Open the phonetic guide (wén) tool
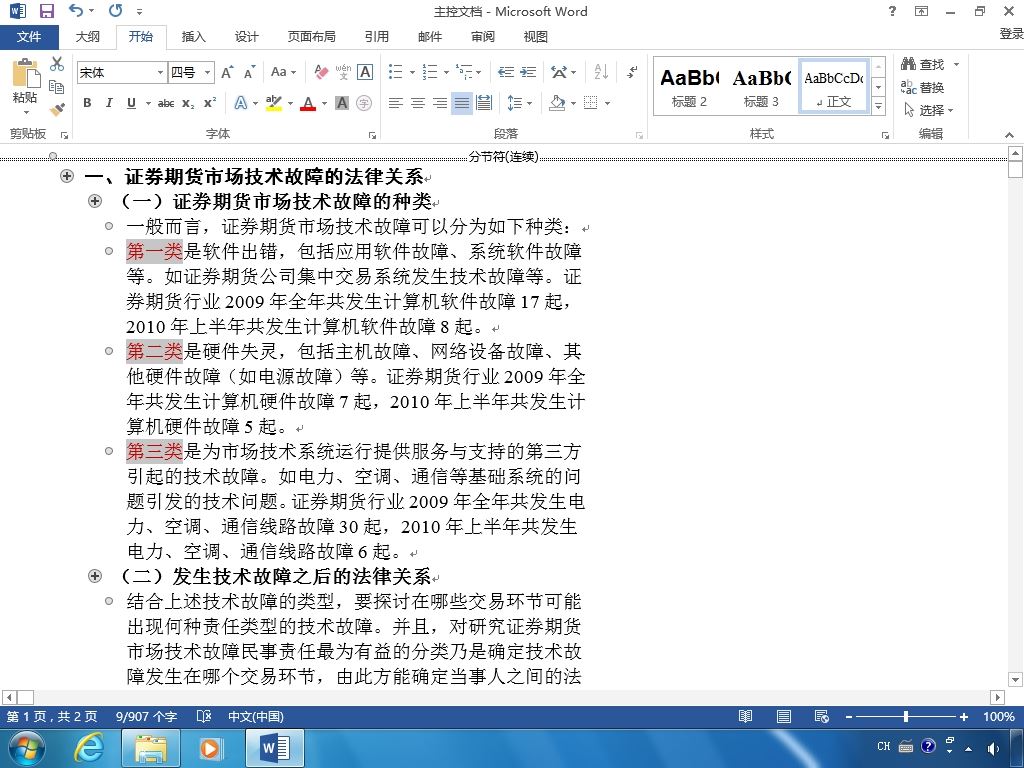1024x768 pixels. [343, 72]
